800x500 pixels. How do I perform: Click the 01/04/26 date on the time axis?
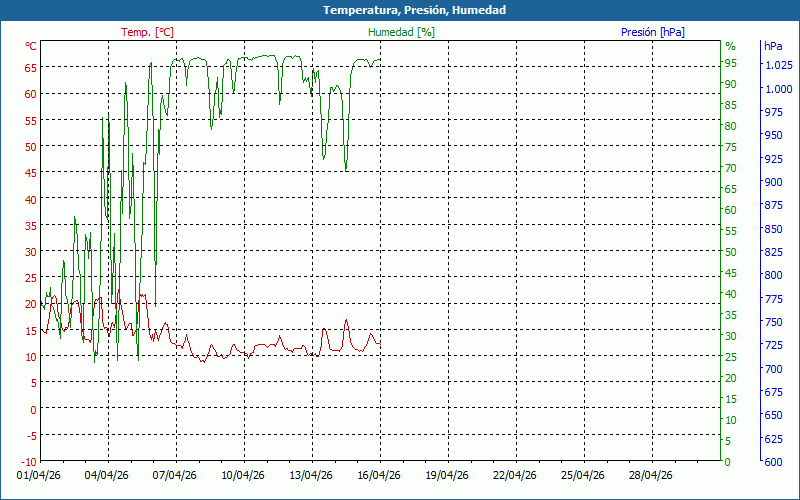click(38, 476)
